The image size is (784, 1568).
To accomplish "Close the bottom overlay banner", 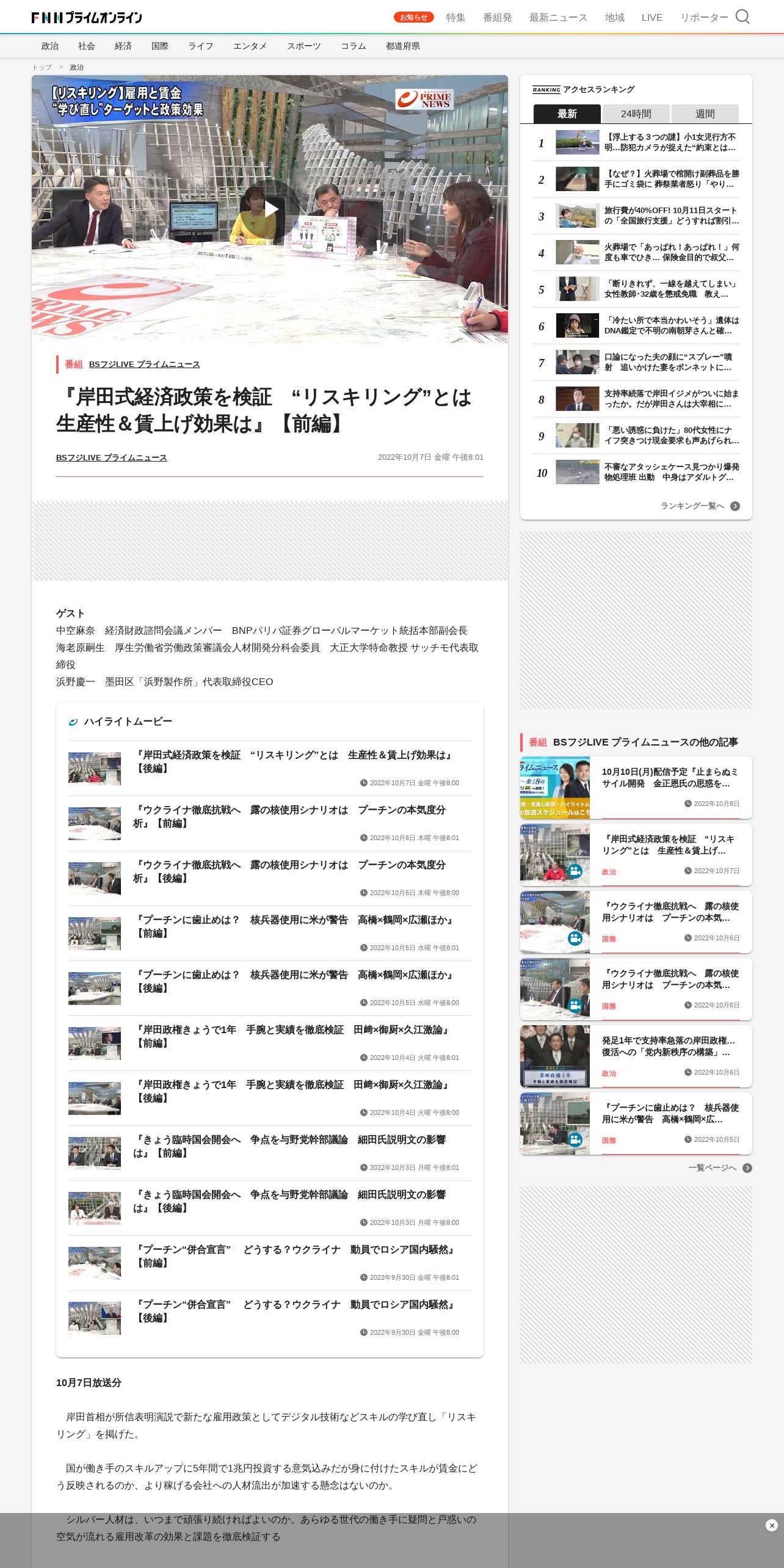I will click(771, 1525).
